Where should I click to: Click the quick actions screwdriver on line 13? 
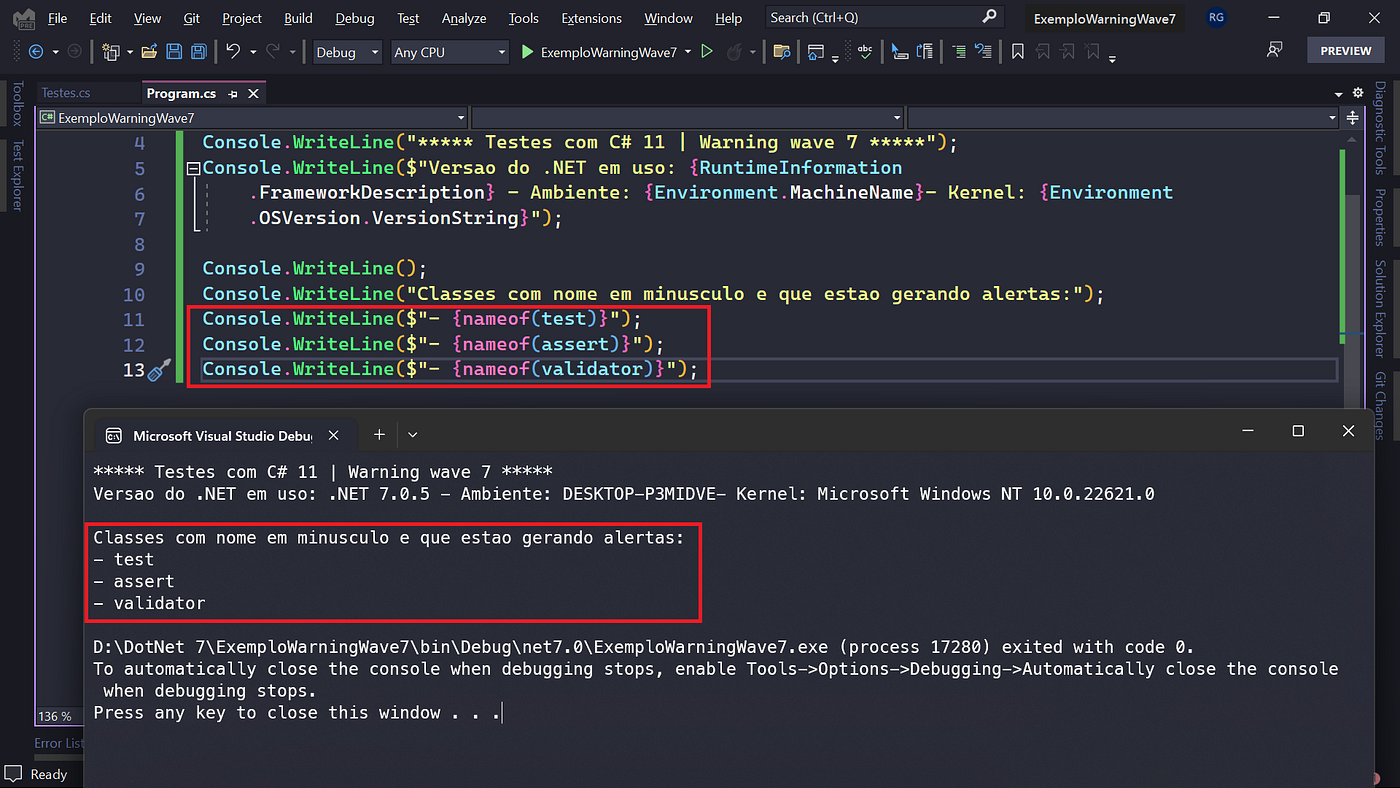[159, 371]
